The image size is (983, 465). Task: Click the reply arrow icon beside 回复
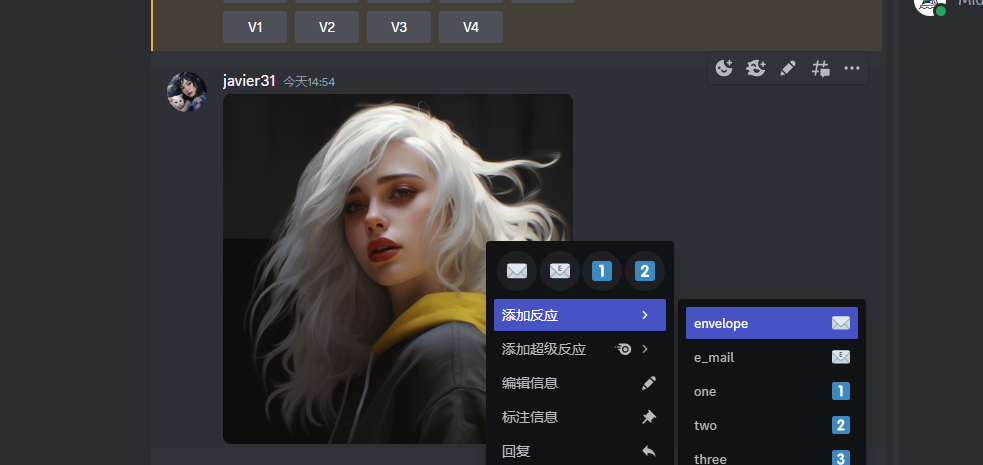pos(649,451)
